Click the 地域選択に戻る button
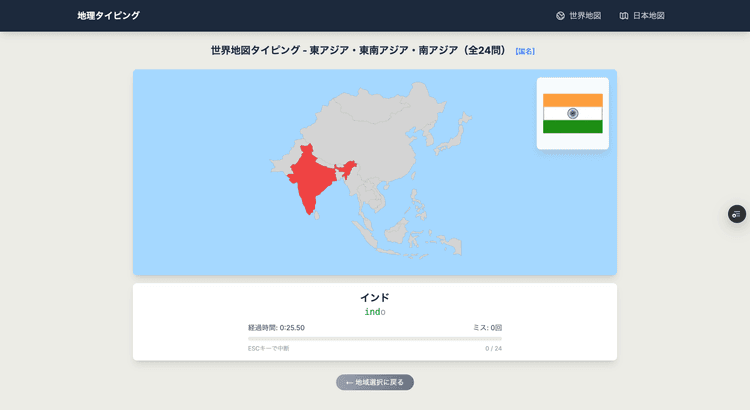 (375, 382)
